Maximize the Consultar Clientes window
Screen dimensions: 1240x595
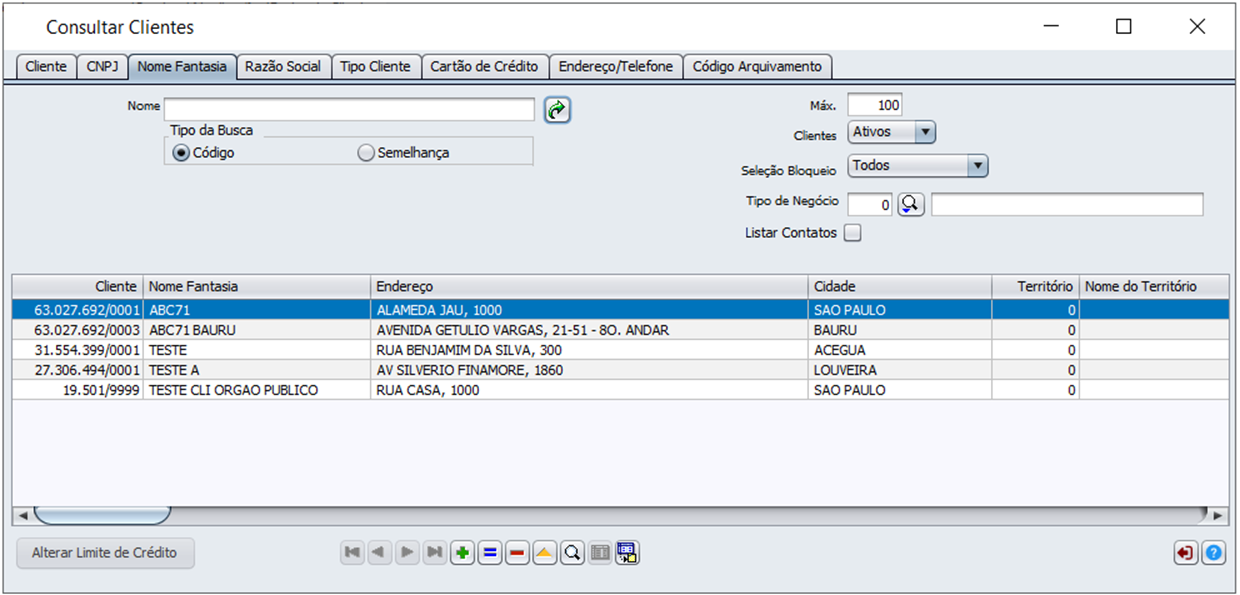point(1124,27)
